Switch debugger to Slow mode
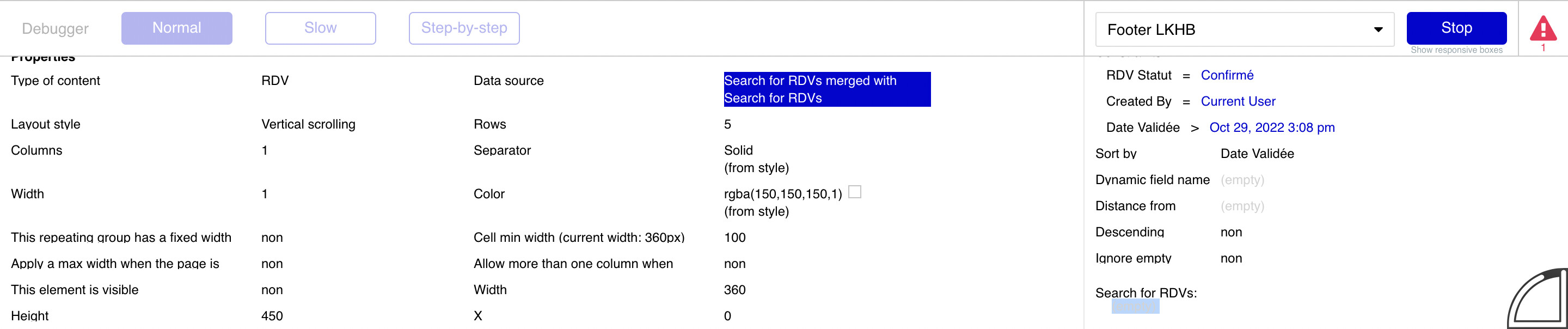 [320, 28]
